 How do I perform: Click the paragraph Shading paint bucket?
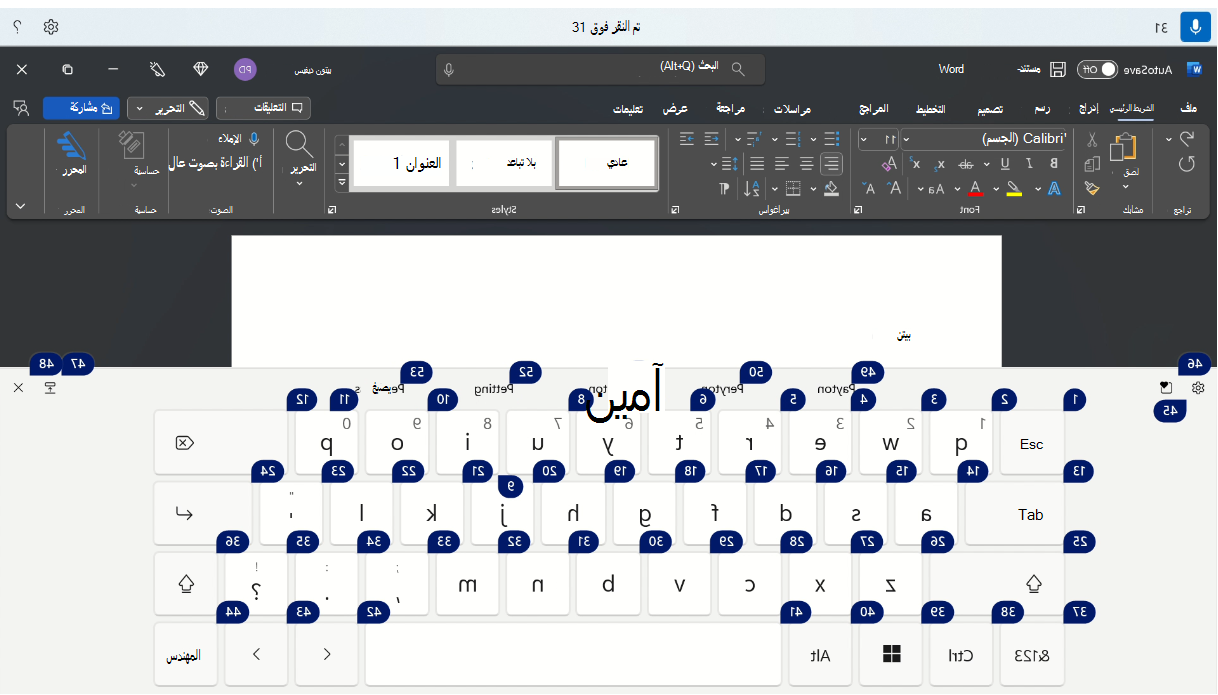[831, 189]
